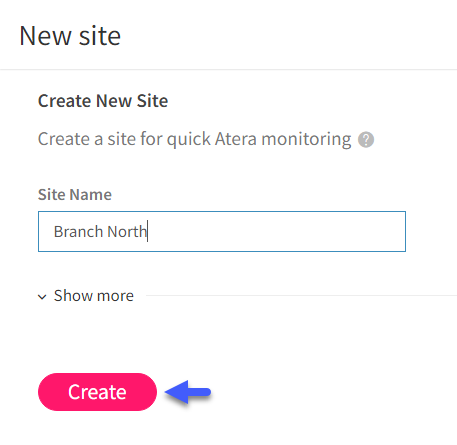This screenshot has width=457, height=445.
Task: Show tooltip via grey help icon
Action: [366, 139]
